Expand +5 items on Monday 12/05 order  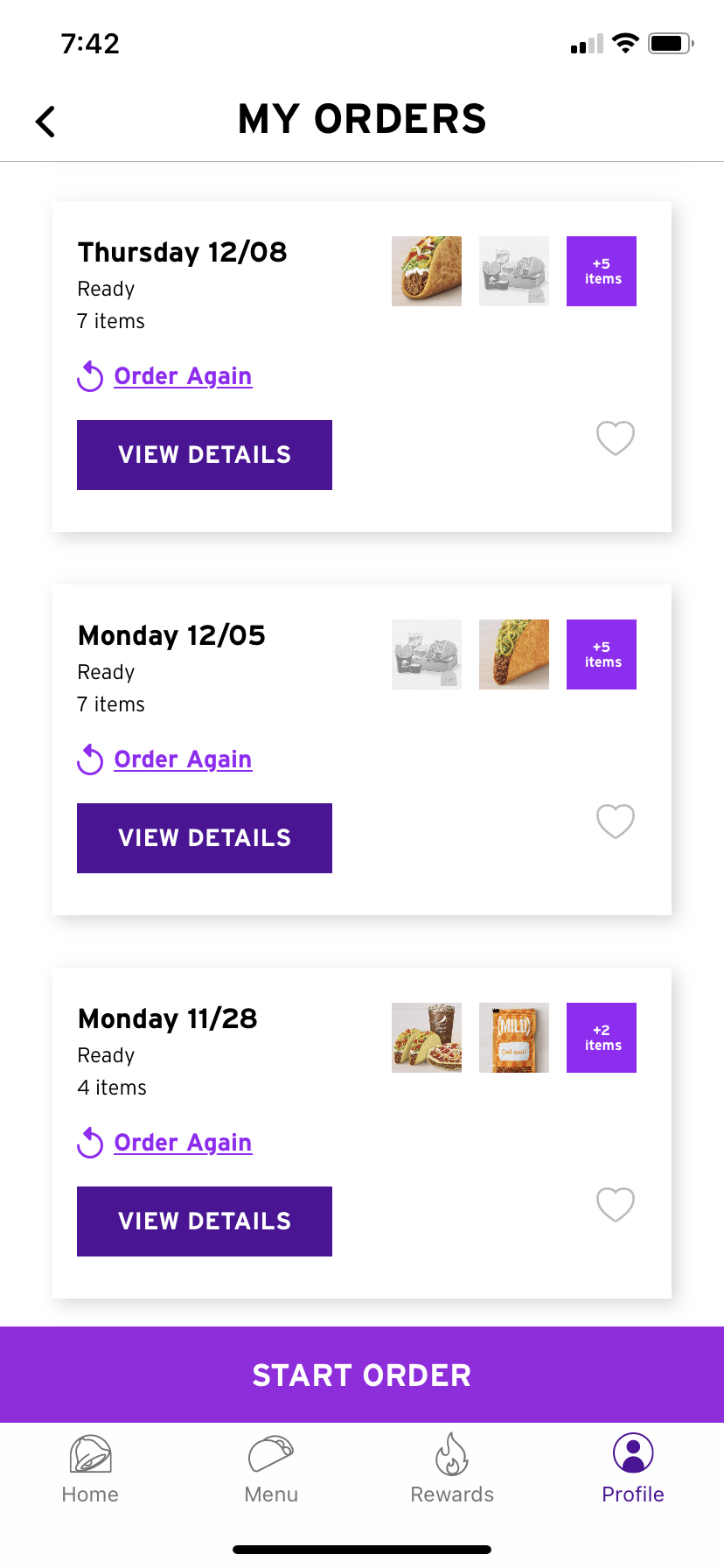(x=602, y=654)
